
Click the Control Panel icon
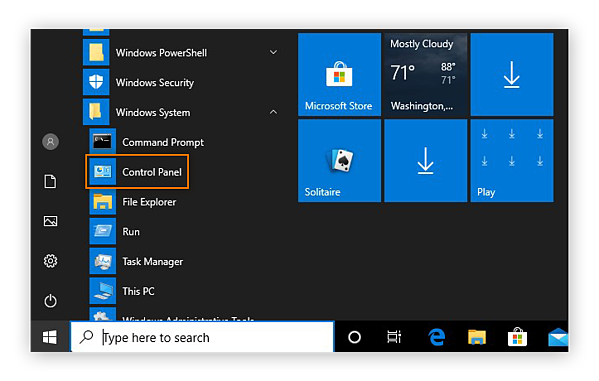point(102,172)
